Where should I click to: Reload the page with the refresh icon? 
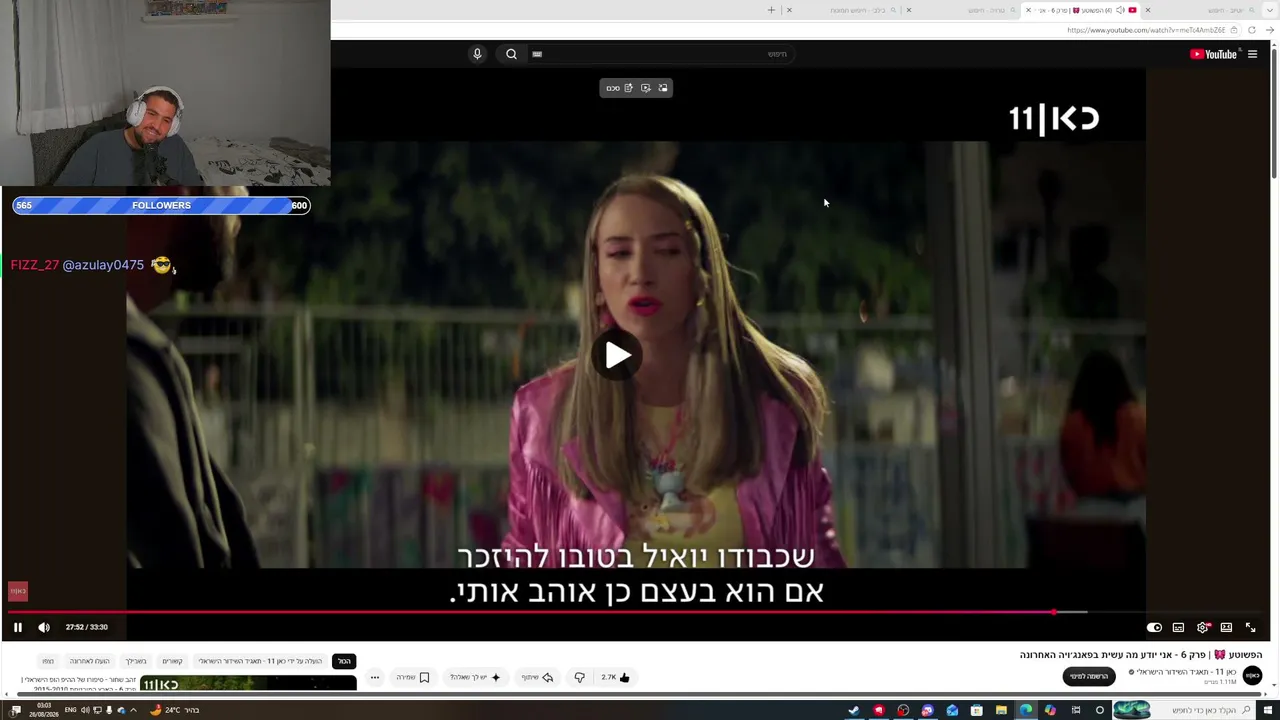point(1251,30)
